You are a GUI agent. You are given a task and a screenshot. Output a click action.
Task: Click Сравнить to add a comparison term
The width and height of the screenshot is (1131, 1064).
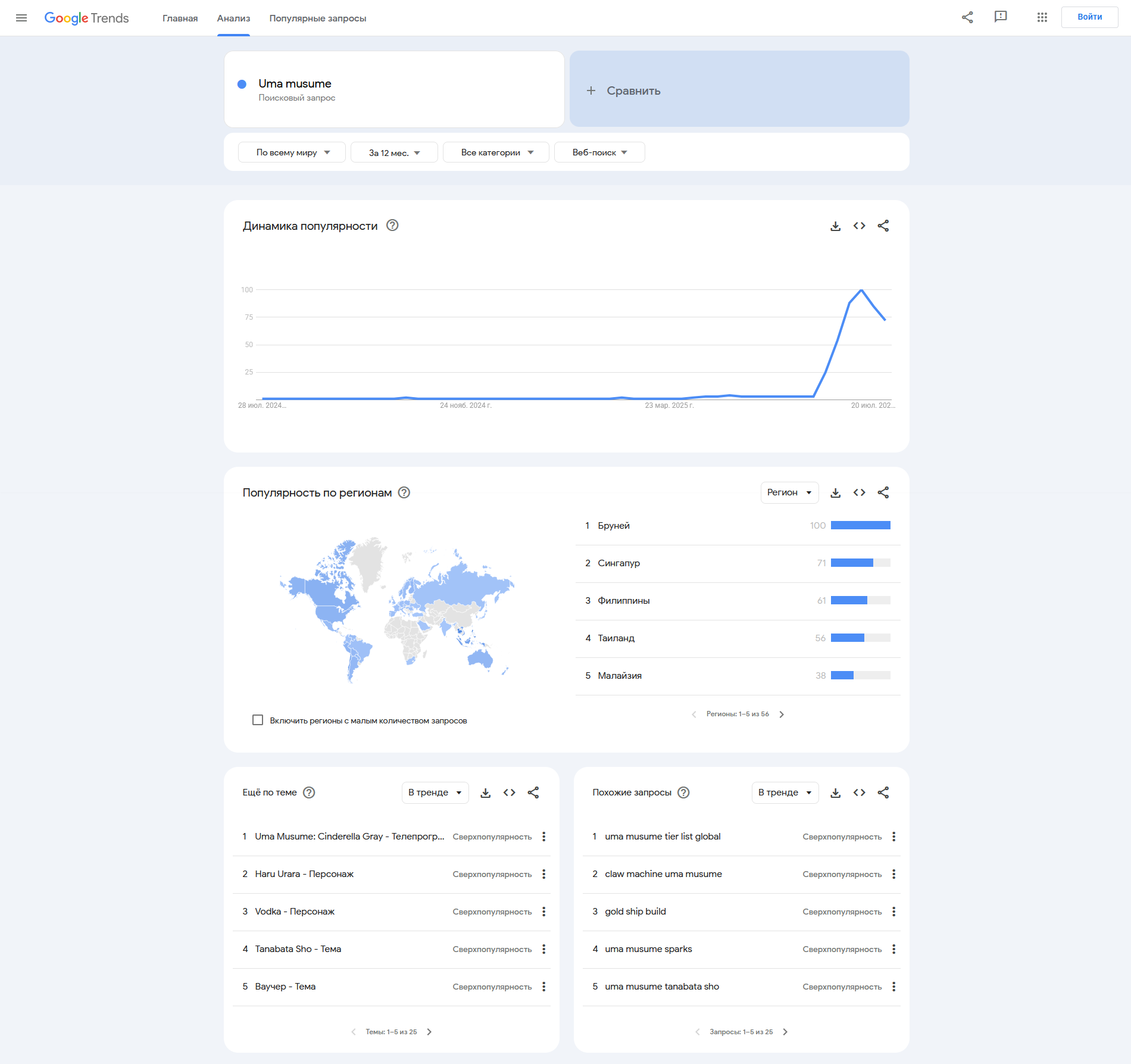pos(739,89)
